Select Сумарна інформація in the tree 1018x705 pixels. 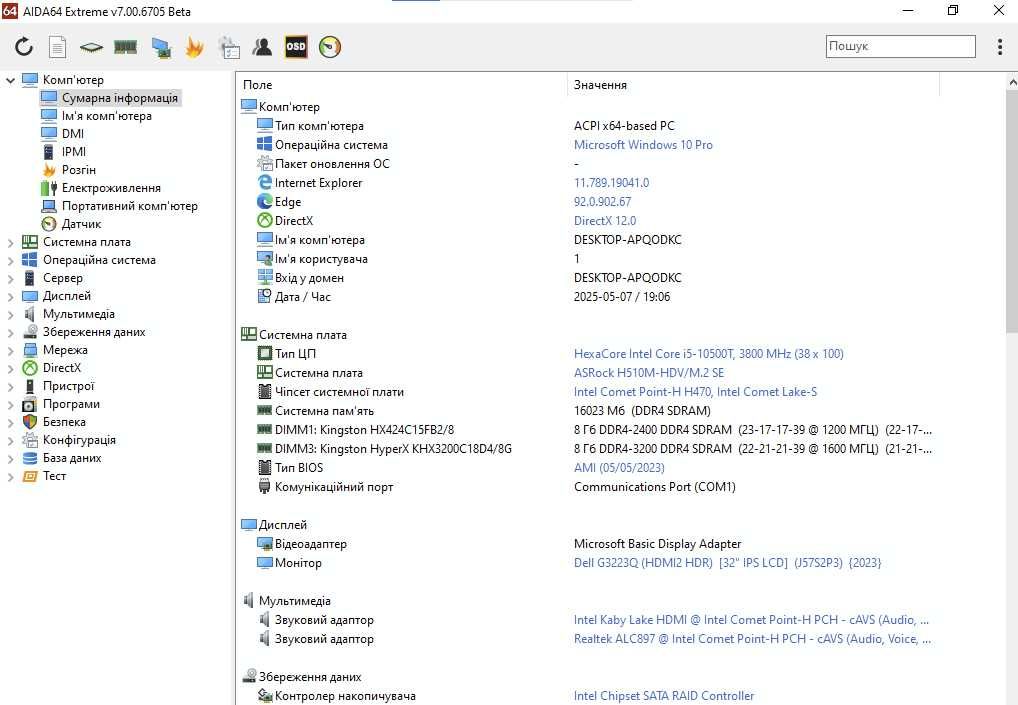(x=119, y=98)
